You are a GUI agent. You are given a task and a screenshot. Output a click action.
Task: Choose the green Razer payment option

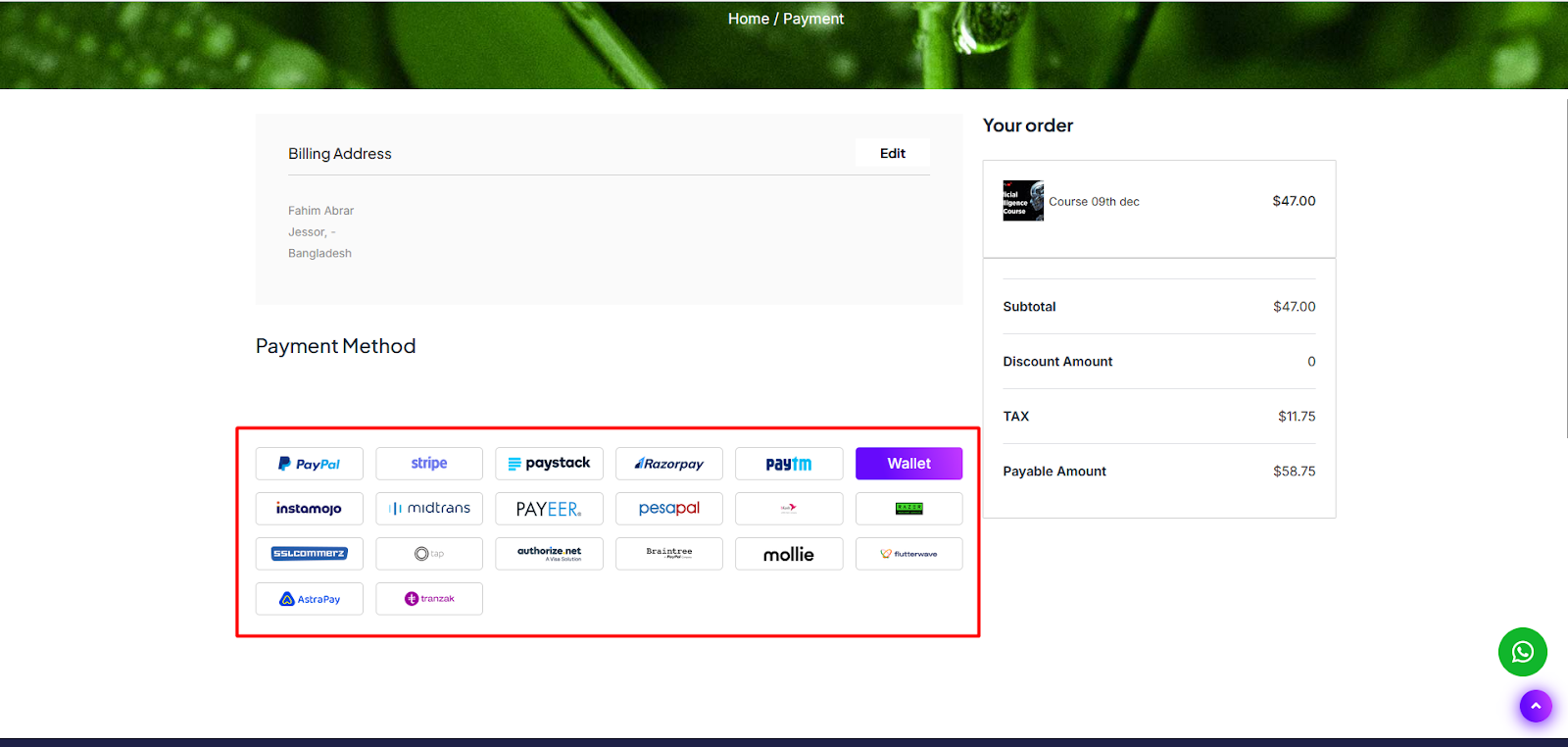tap(909, 509)
